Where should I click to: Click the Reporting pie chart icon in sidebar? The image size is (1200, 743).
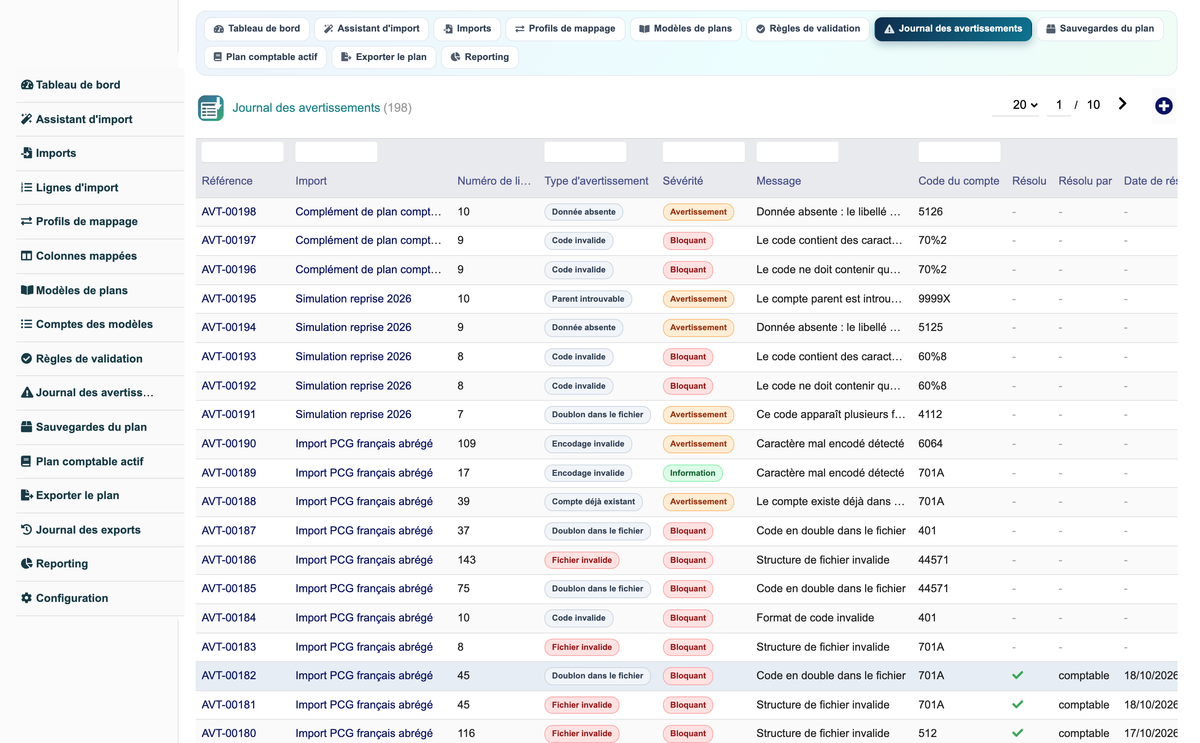(x=27, y=563)
